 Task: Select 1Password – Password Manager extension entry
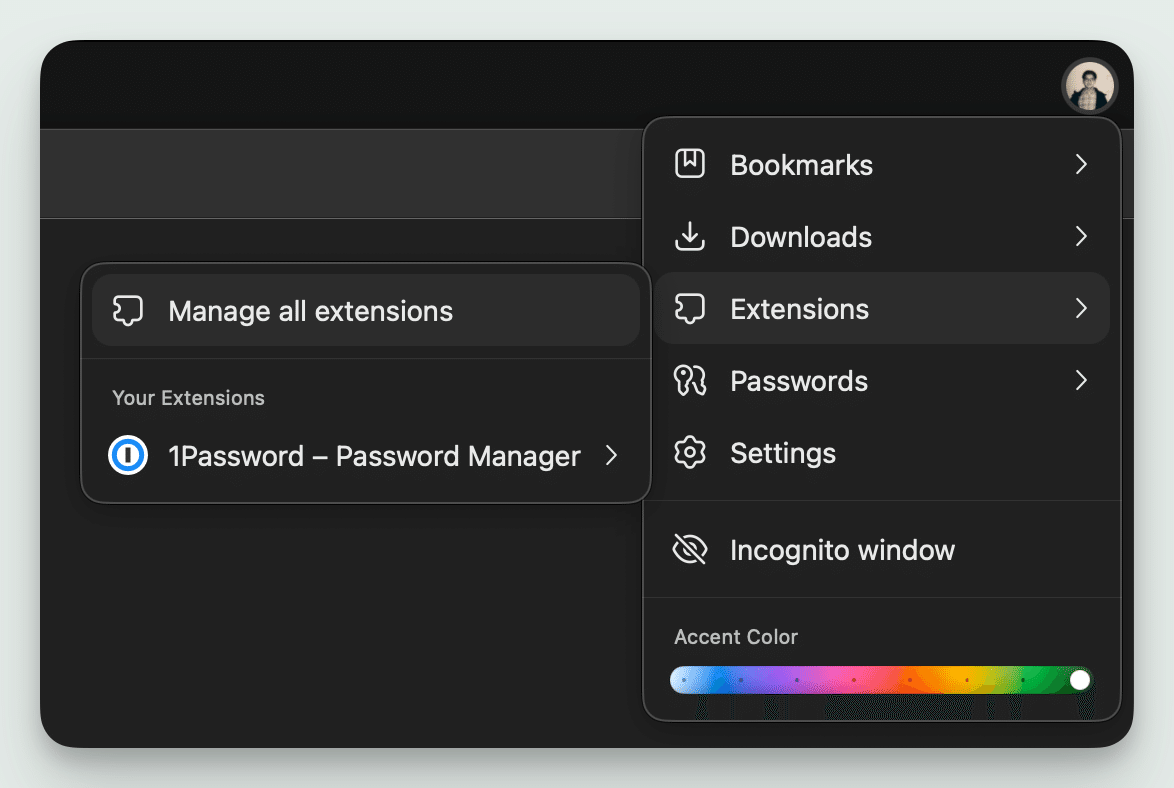(374, 456)
